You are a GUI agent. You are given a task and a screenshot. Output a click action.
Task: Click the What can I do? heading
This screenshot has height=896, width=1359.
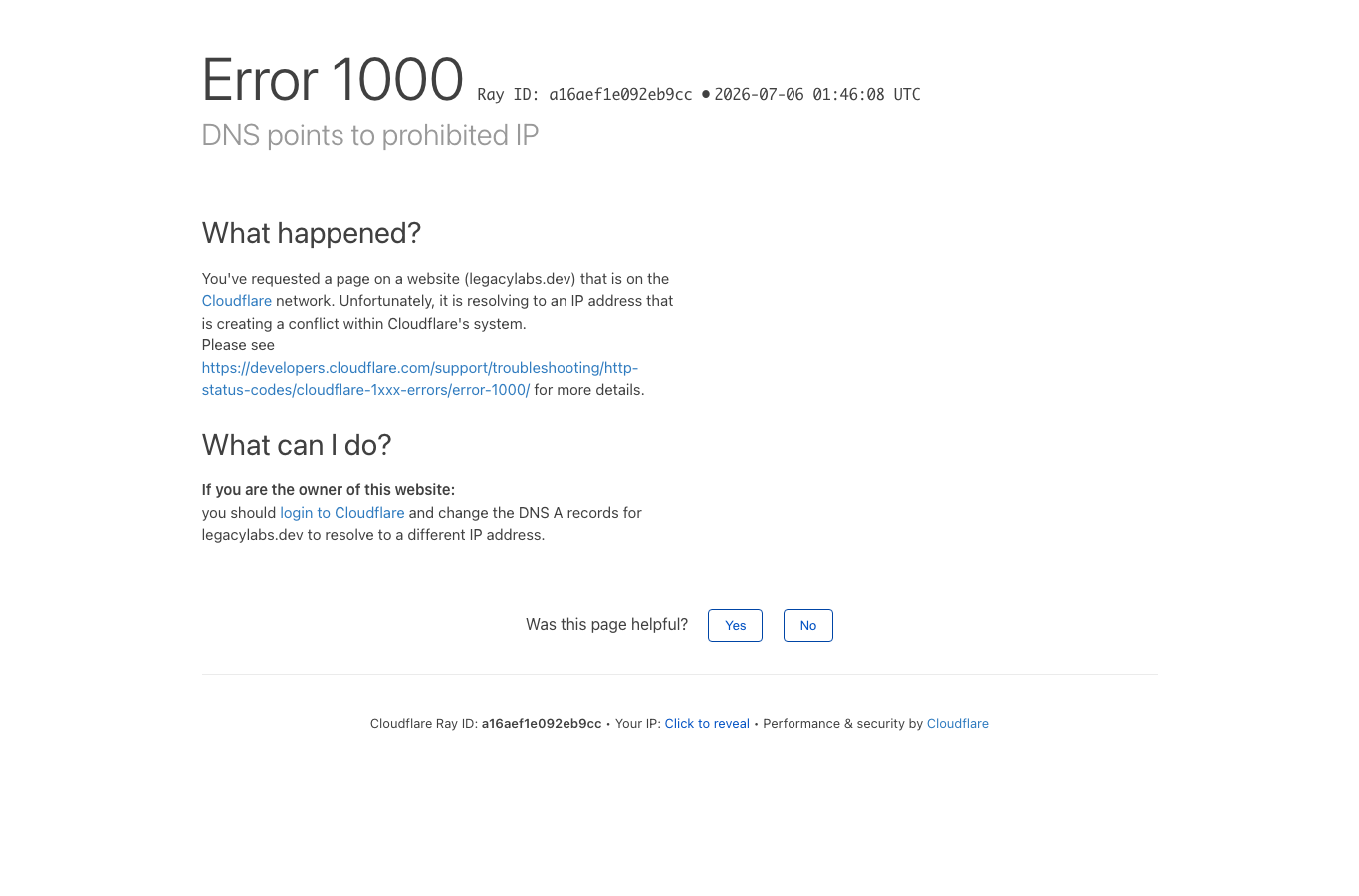(297, 445)
